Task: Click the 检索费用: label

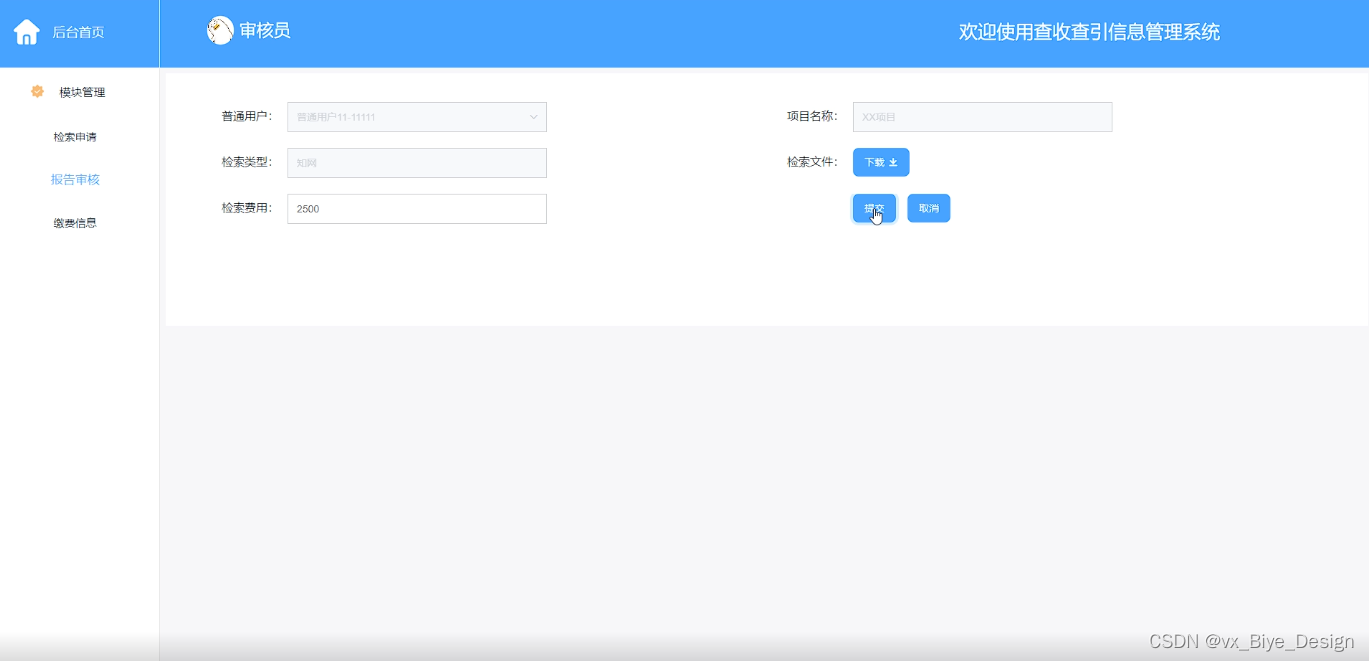Action: (x=247, y=209)
